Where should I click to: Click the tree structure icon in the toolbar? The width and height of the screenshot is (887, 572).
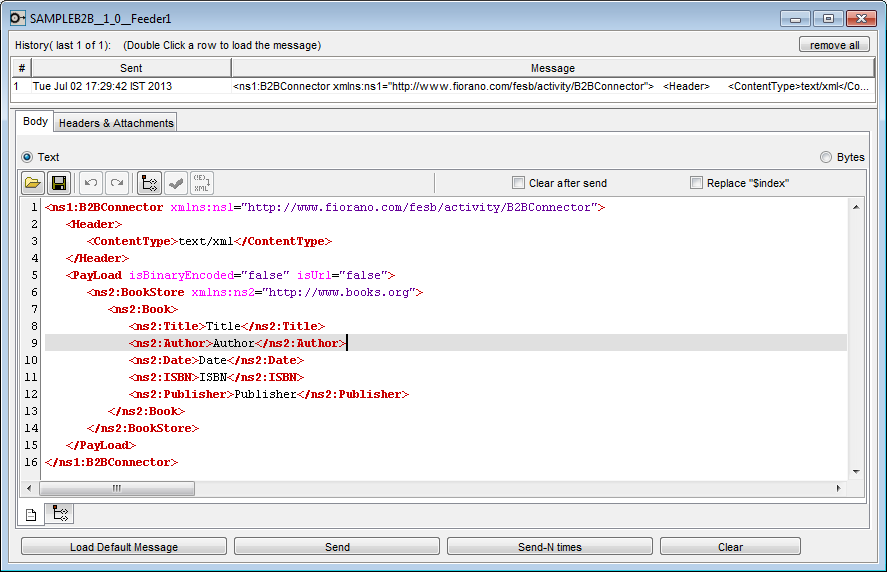point(149,183)
